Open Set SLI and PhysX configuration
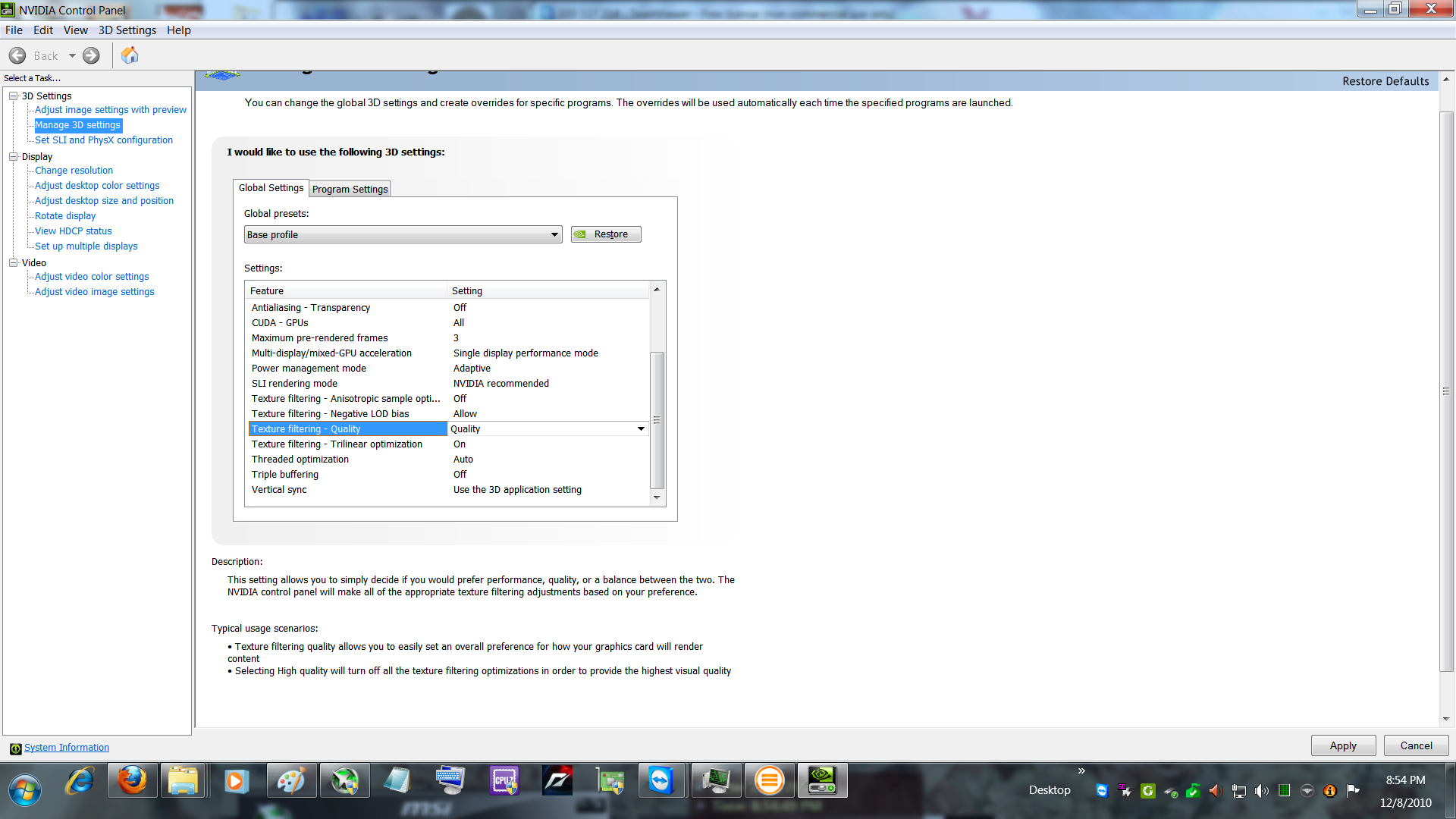 click(x=104, y=140)
